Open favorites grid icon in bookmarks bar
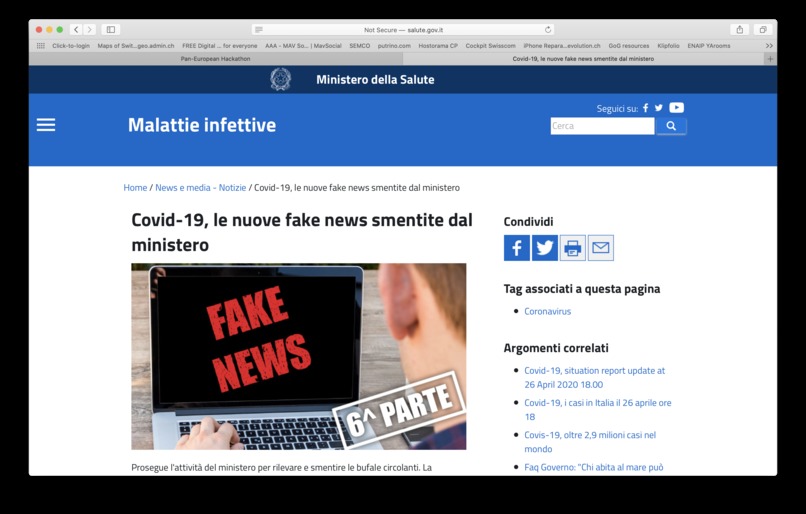This screenshot has width=806, height=514. pos(41,46)
